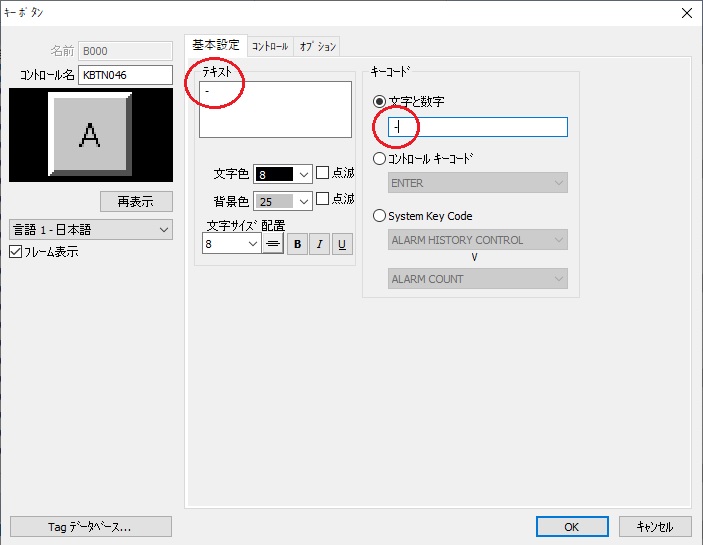The height and width of the screenshot is (545, 703).
Task: Switch to the 基本設定 tab
Action: click(x=216, y=45)
